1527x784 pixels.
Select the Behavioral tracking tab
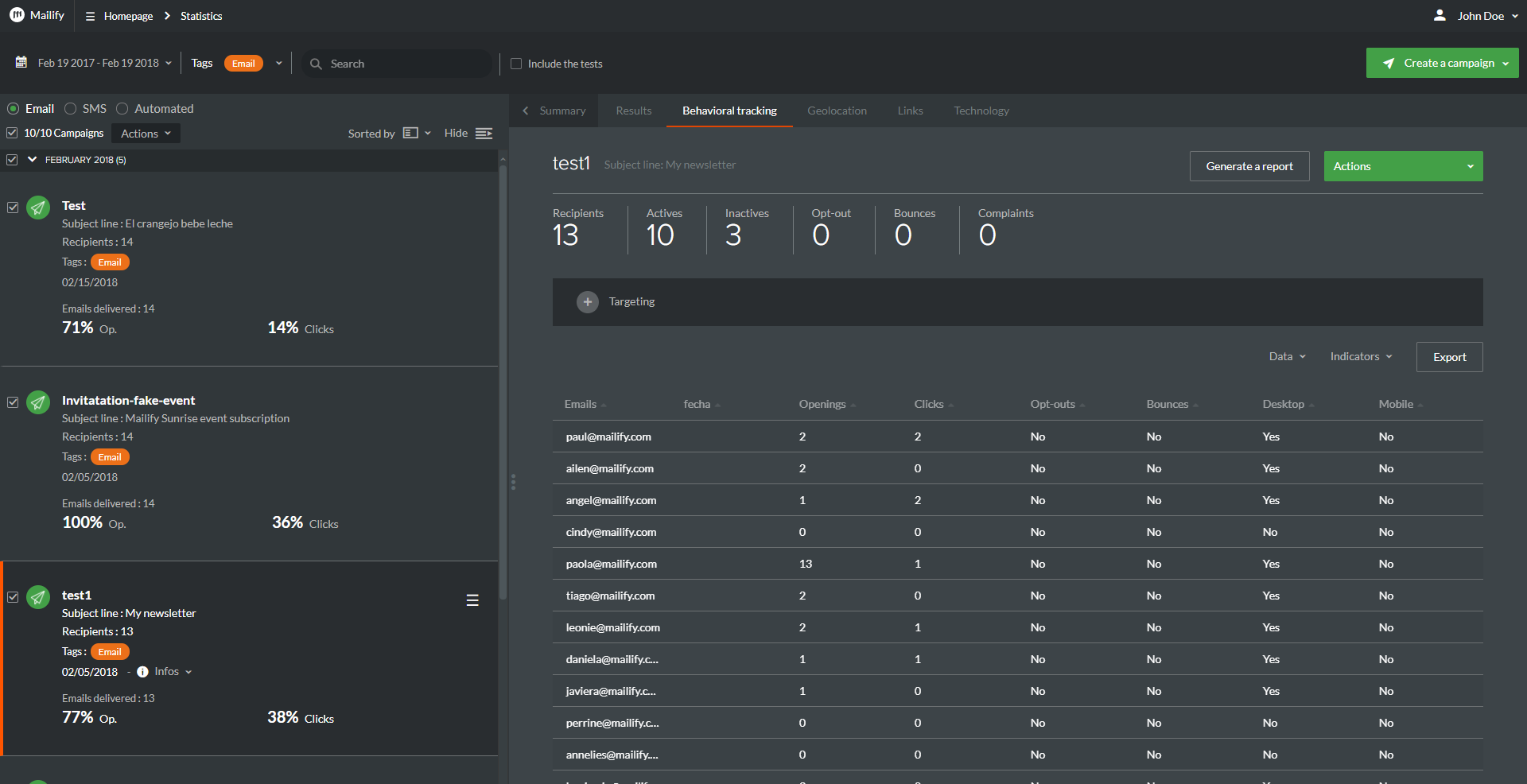[729, 111]
